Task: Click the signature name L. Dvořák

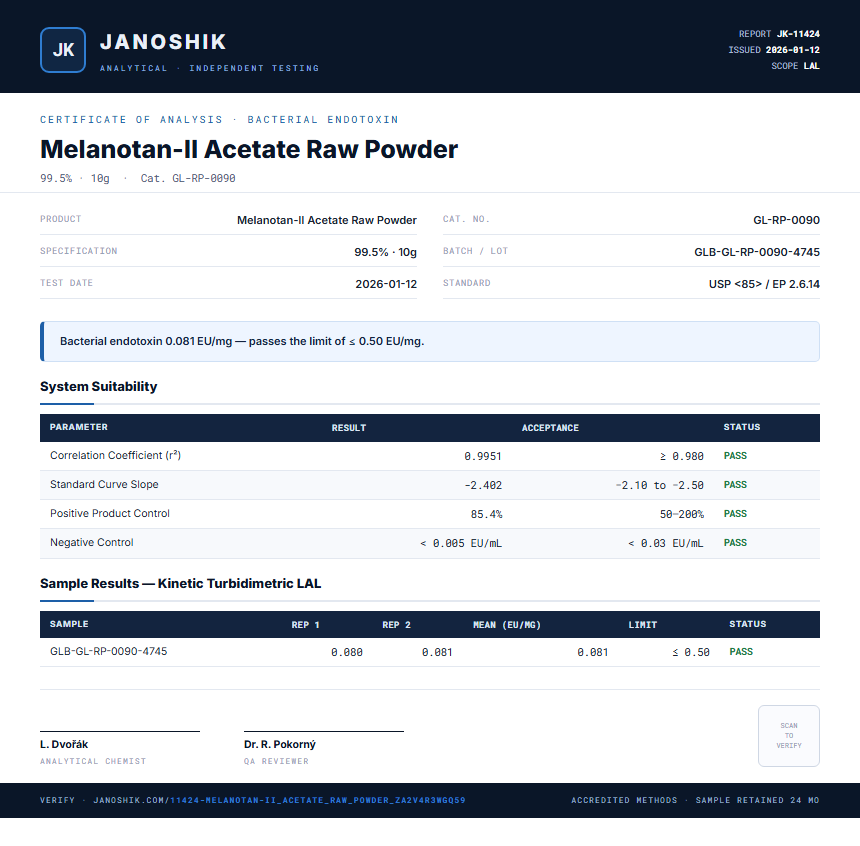Action: pyautogui.click(x=64, y=745)
